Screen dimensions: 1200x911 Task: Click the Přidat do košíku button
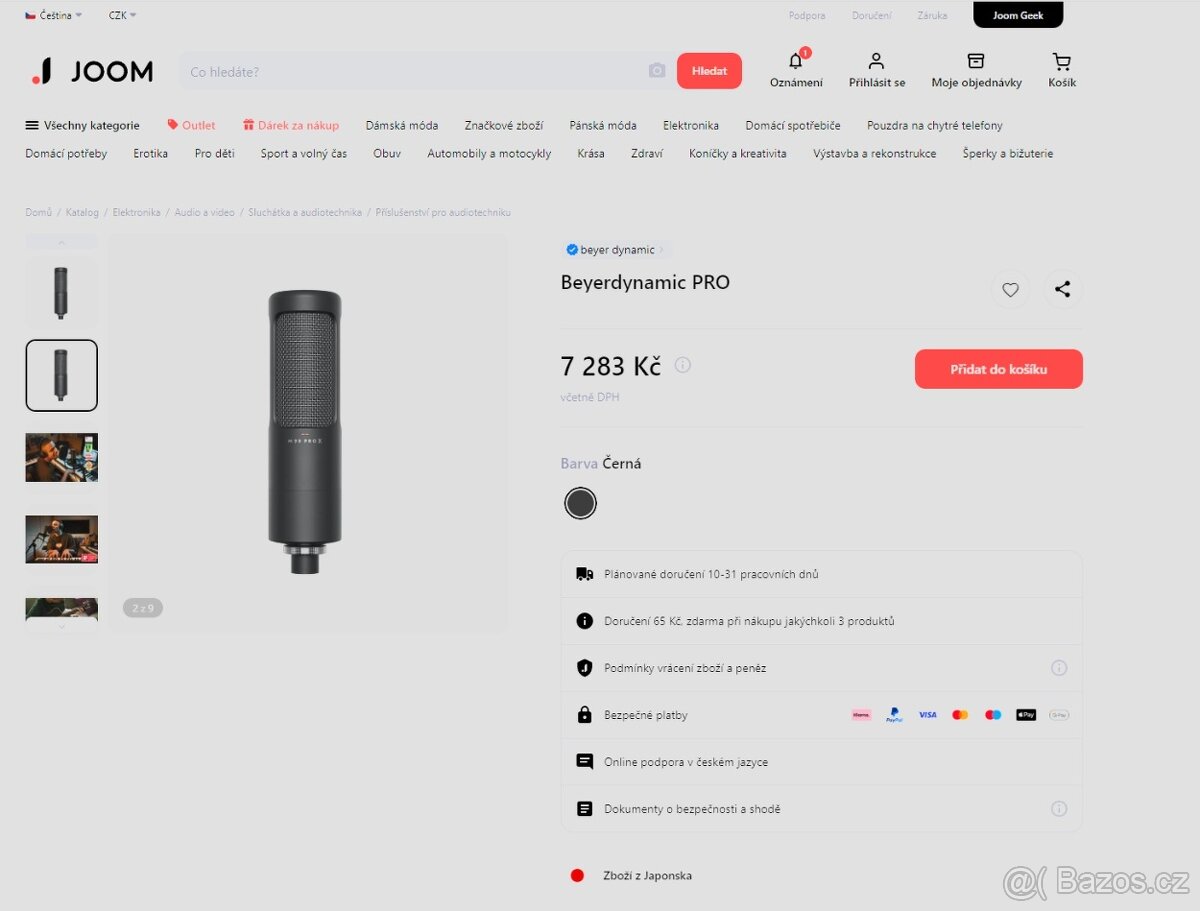point(998,368)
